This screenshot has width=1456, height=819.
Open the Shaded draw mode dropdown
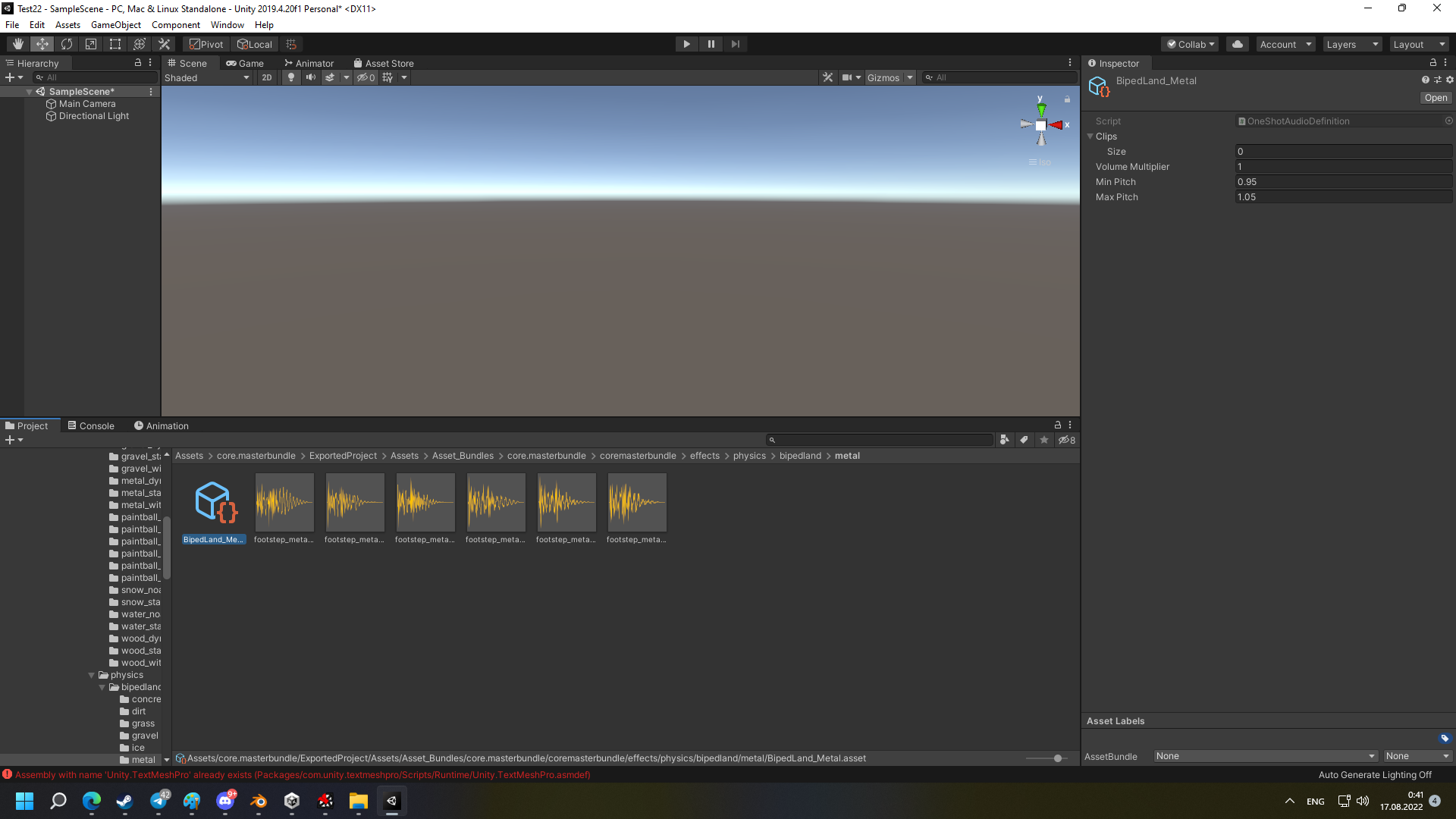tap(207, 77)
